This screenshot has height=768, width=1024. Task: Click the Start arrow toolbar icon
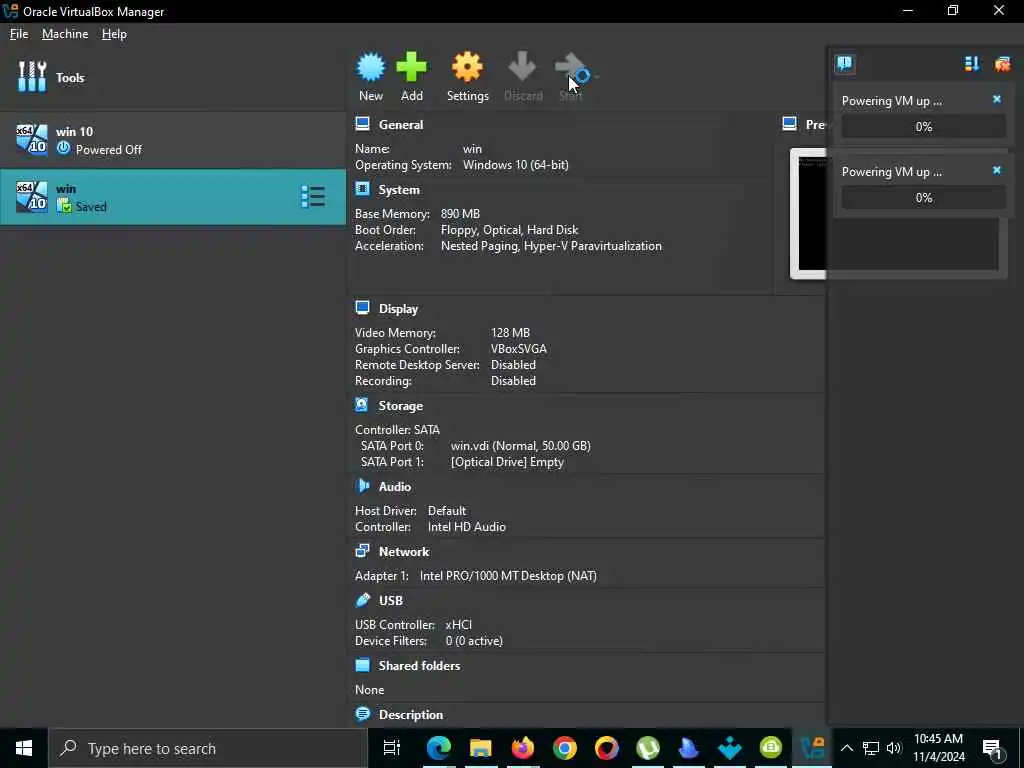(x=570, y=67)
